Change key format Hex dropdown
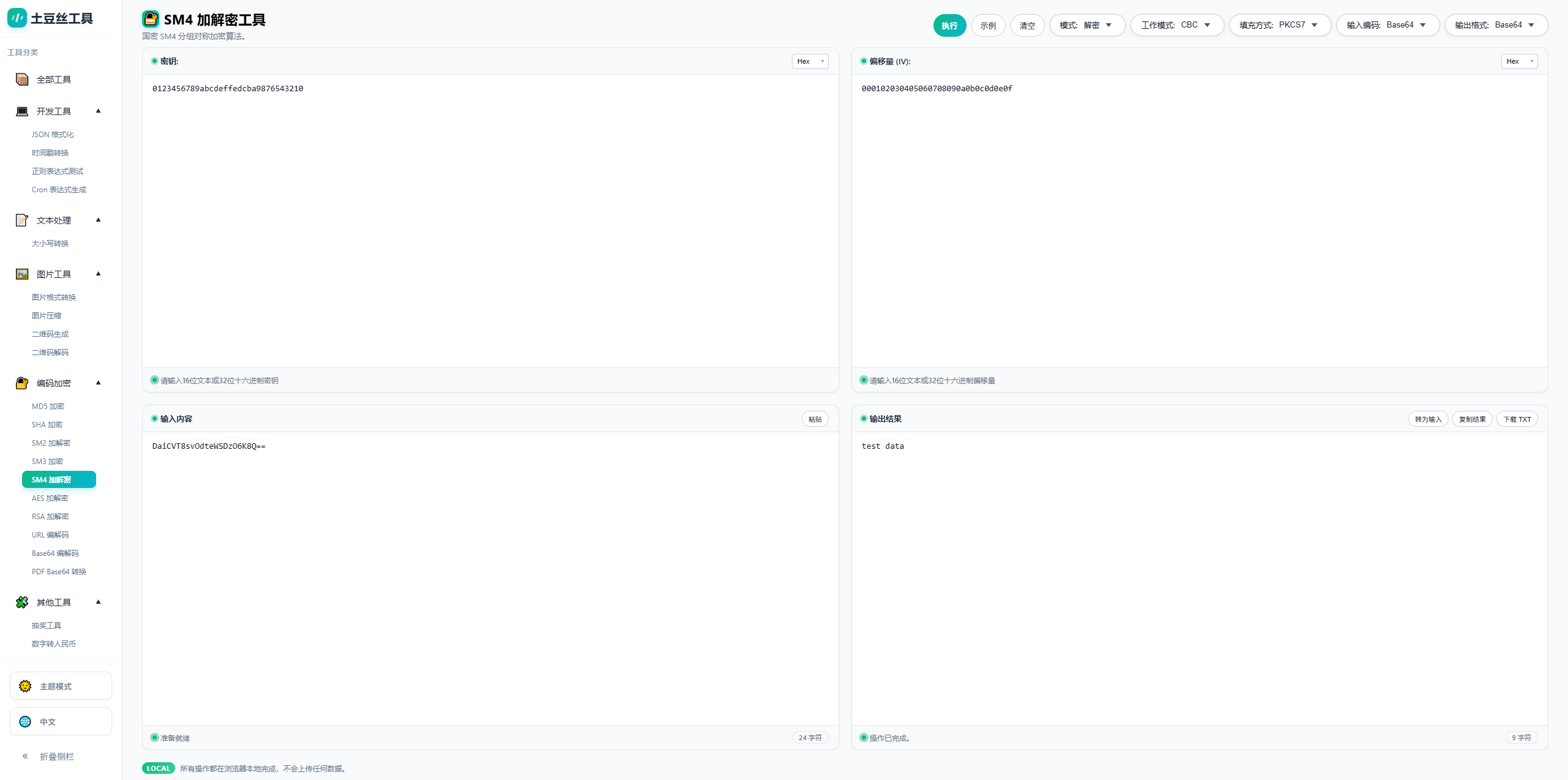The image size is (1568, 780). (810, 61)
